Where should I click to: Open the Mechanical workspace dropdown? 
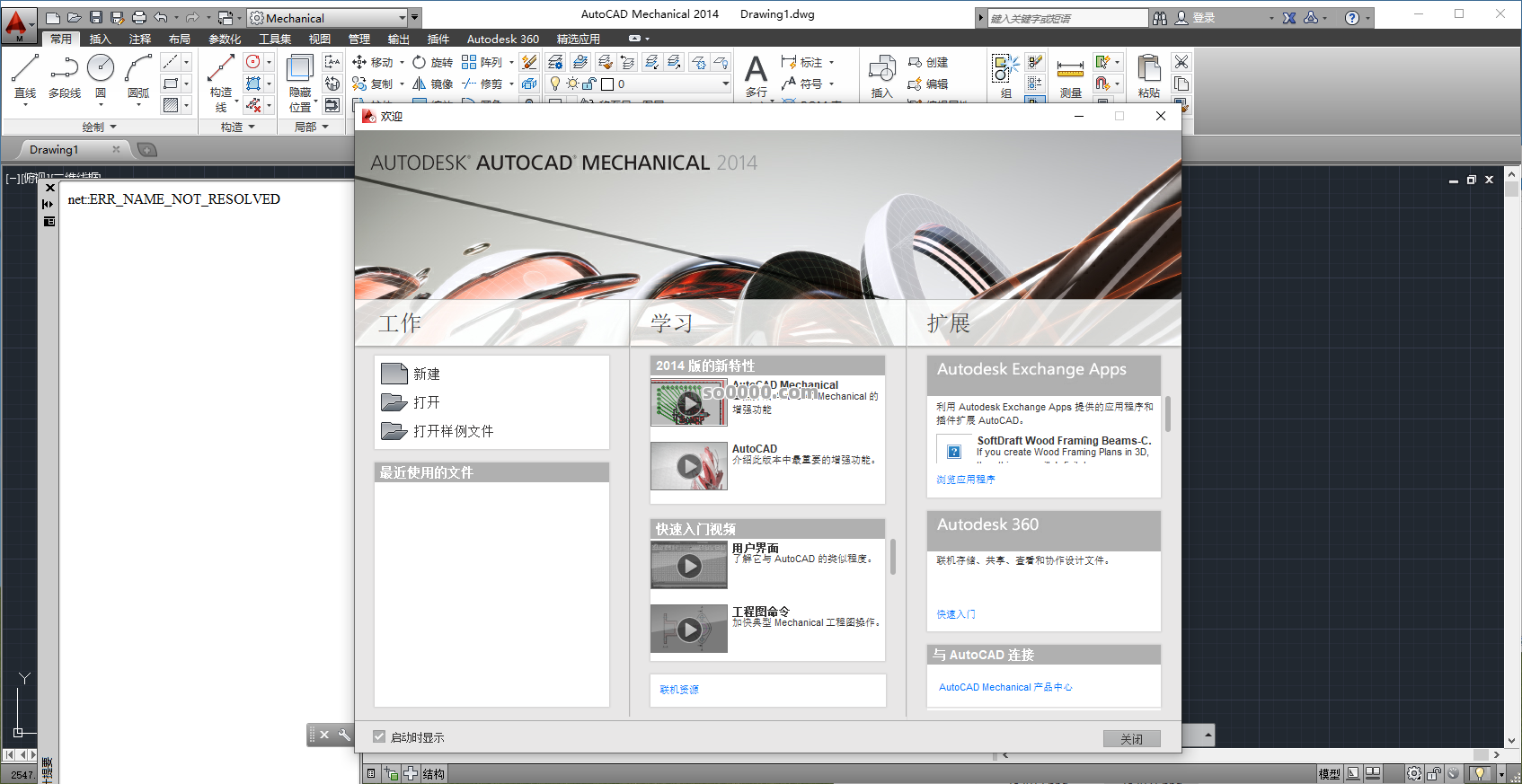coord(402,18)
